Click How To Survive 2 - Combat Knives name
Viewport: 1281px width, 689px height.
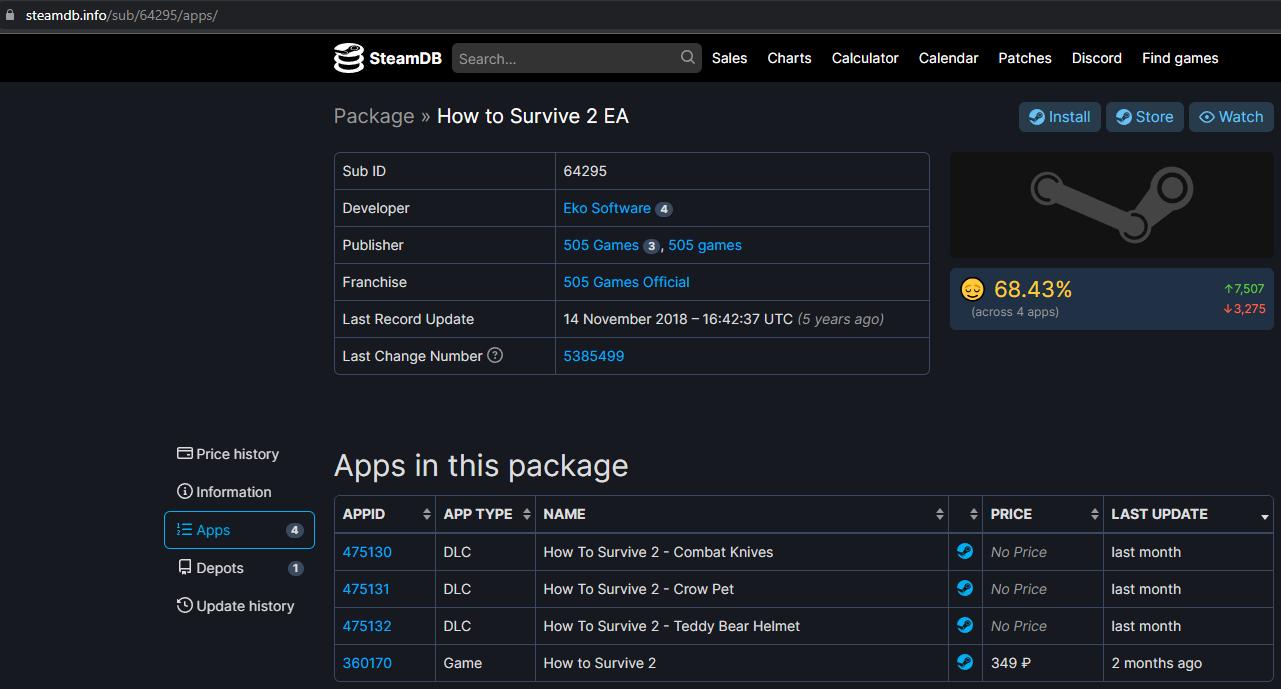[658, 552]
